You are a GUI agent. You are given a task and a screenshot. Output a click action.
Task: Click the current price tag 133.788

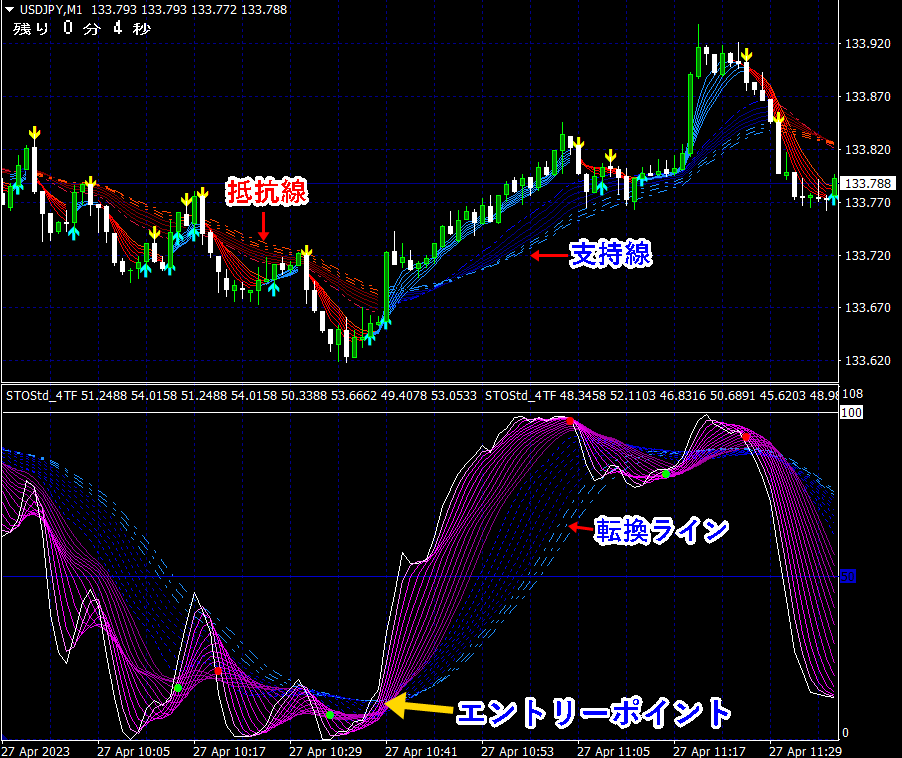[x=866, y=184]
